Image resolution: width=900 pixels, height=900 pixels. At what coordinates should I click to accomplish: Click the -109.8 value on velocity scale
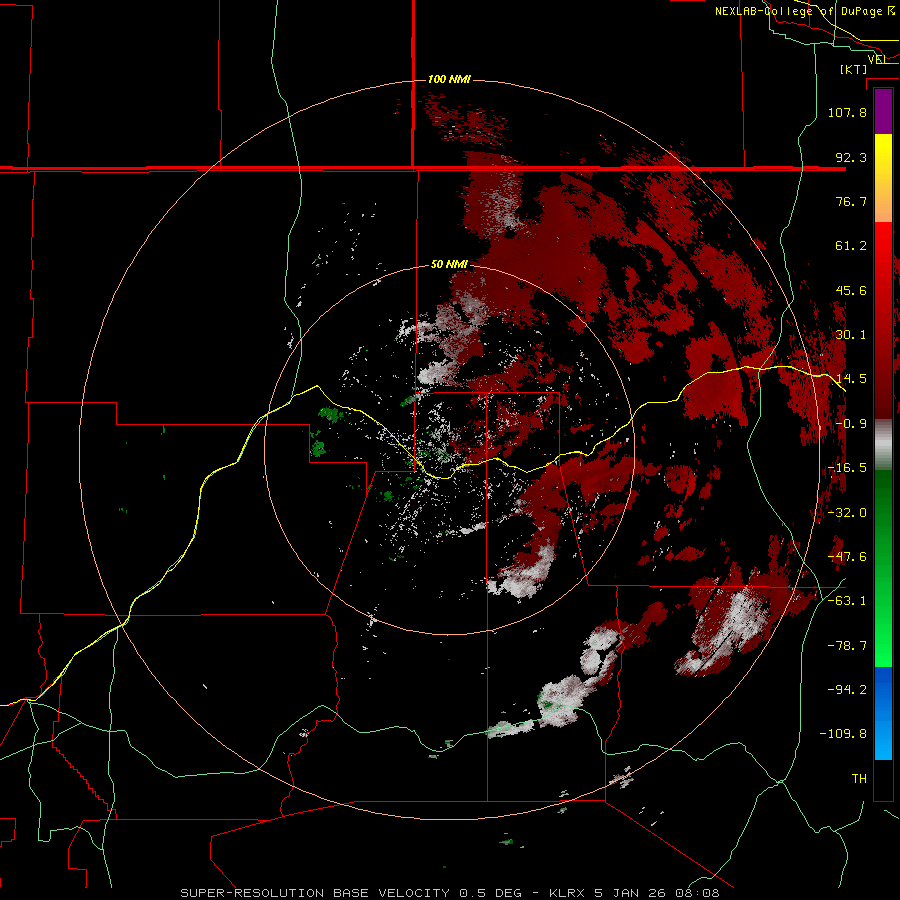point(844,734)
